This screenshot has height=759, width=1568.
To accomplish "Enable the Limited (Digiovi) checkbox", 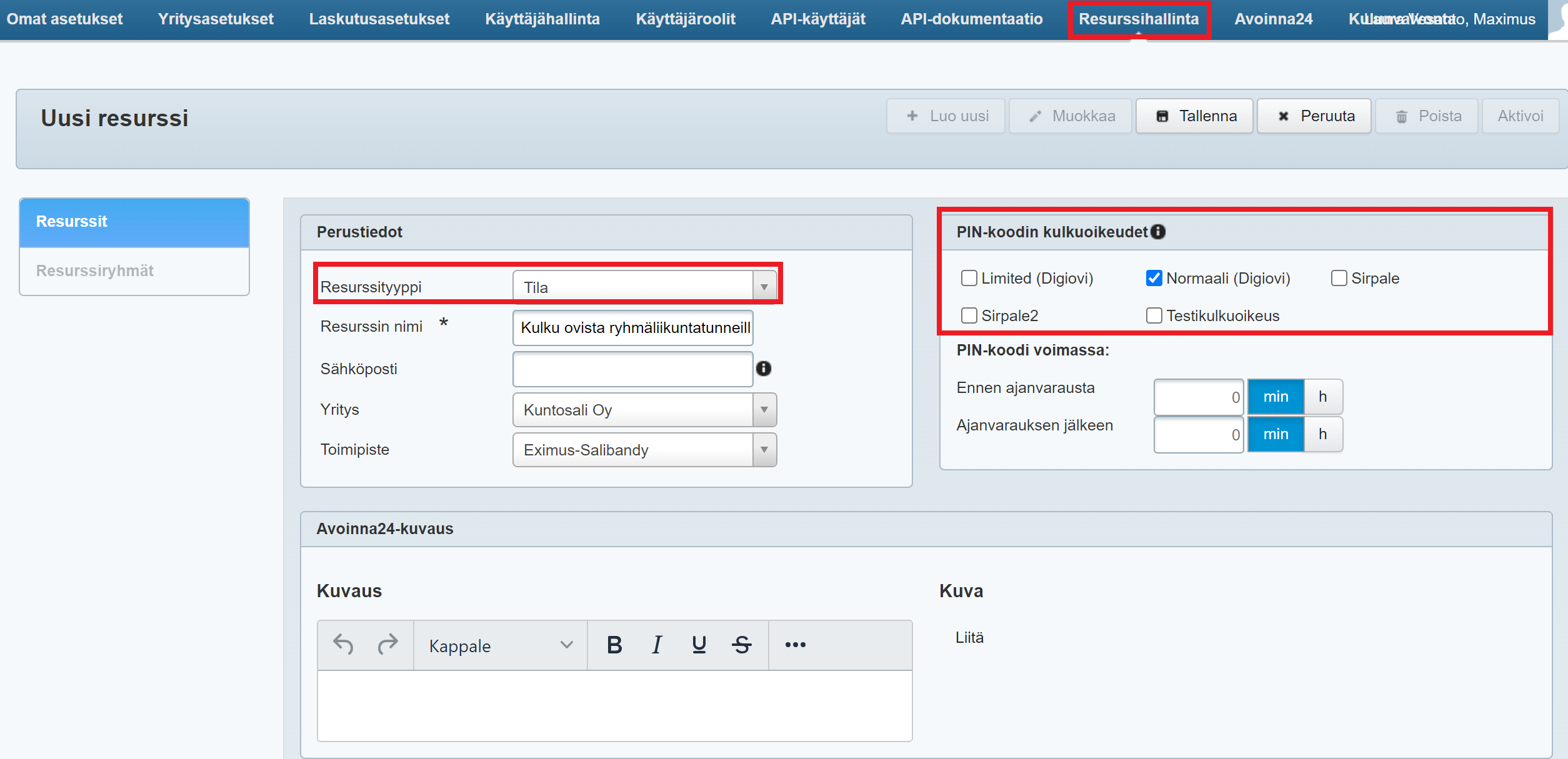I will [x=969, y=278].
